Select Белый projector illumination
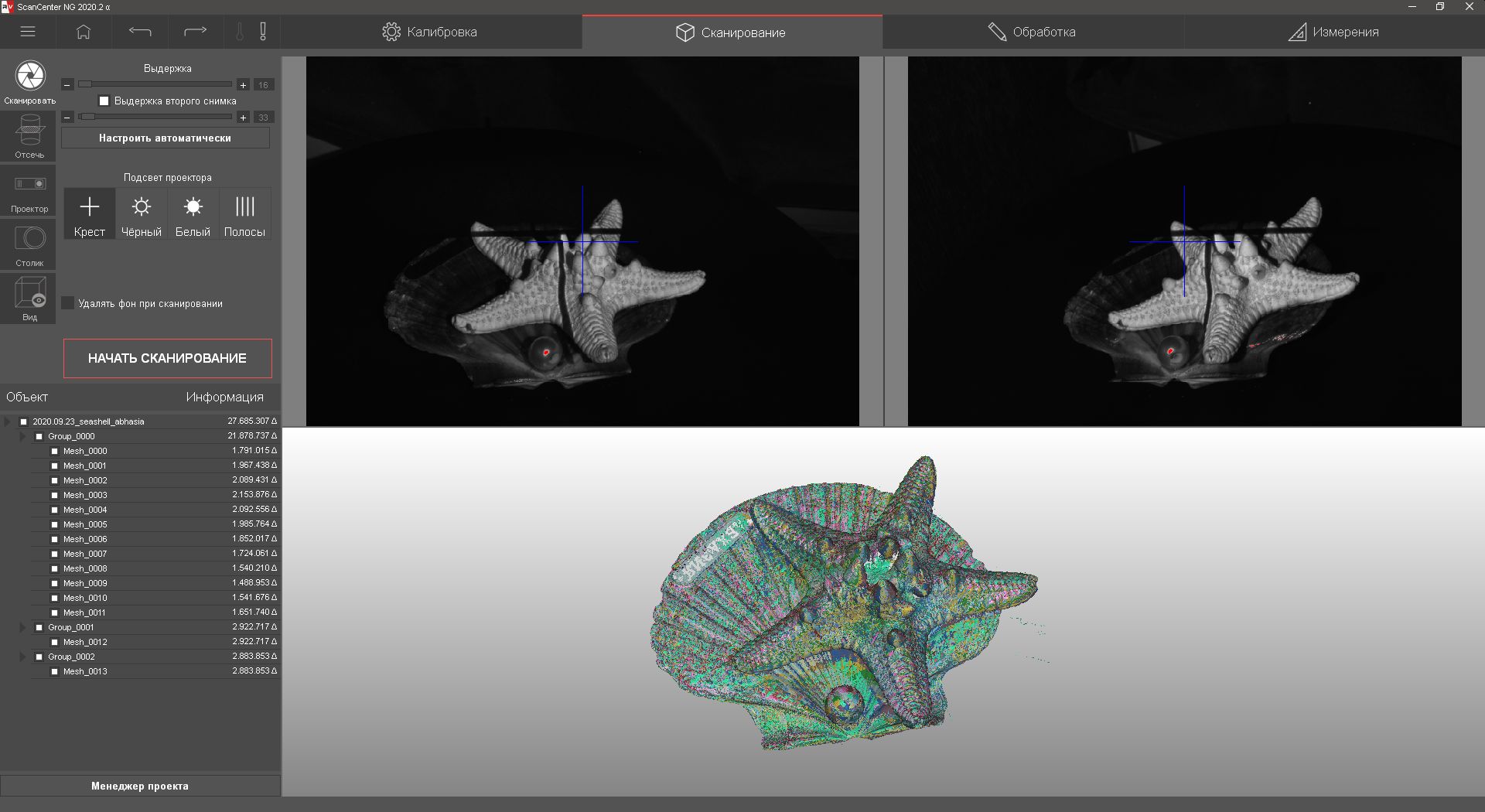This screenshot has height=812, width=1485. point(193,214)
